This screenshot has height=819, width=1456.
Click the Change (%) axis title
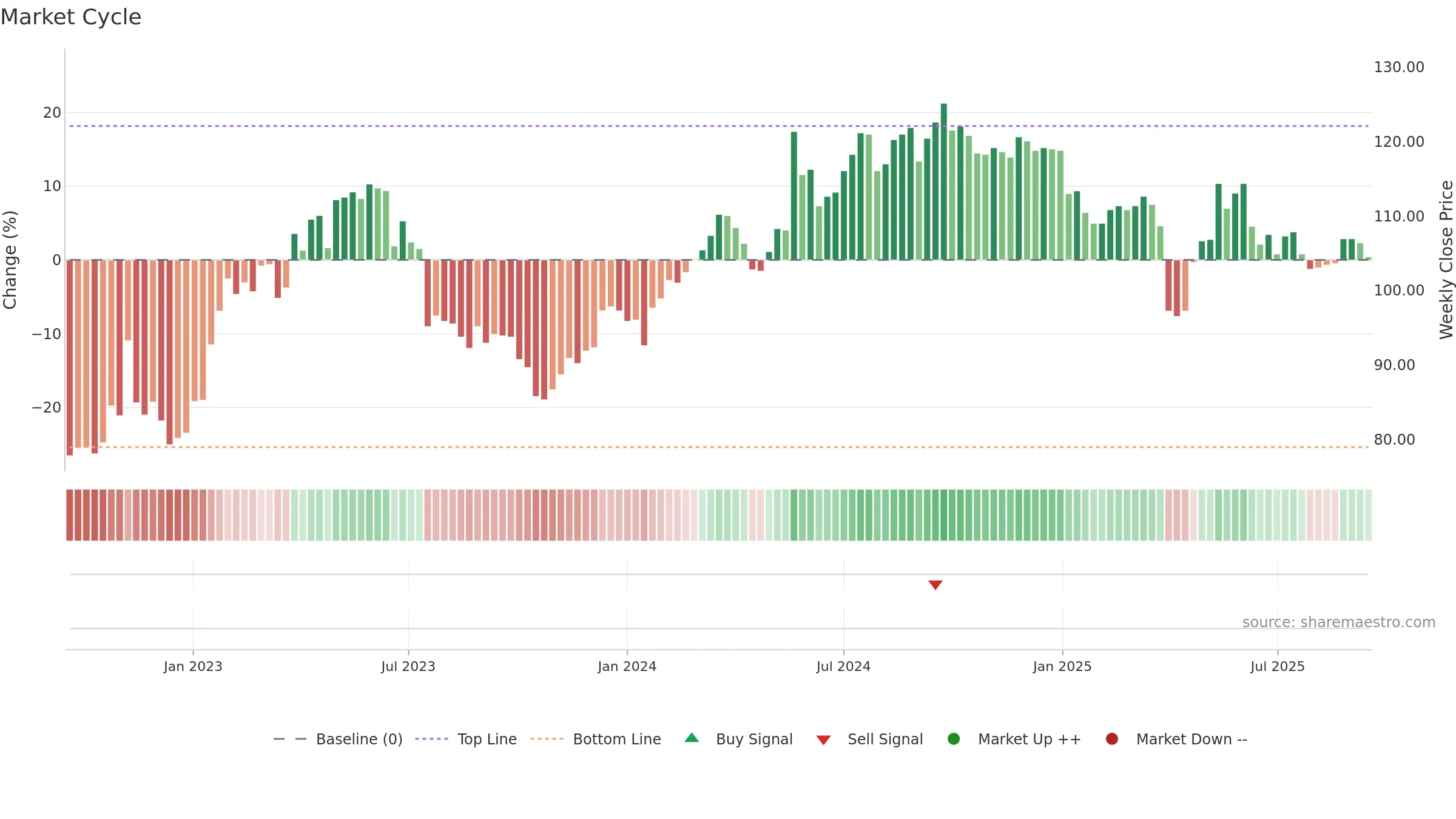(10, 260)
